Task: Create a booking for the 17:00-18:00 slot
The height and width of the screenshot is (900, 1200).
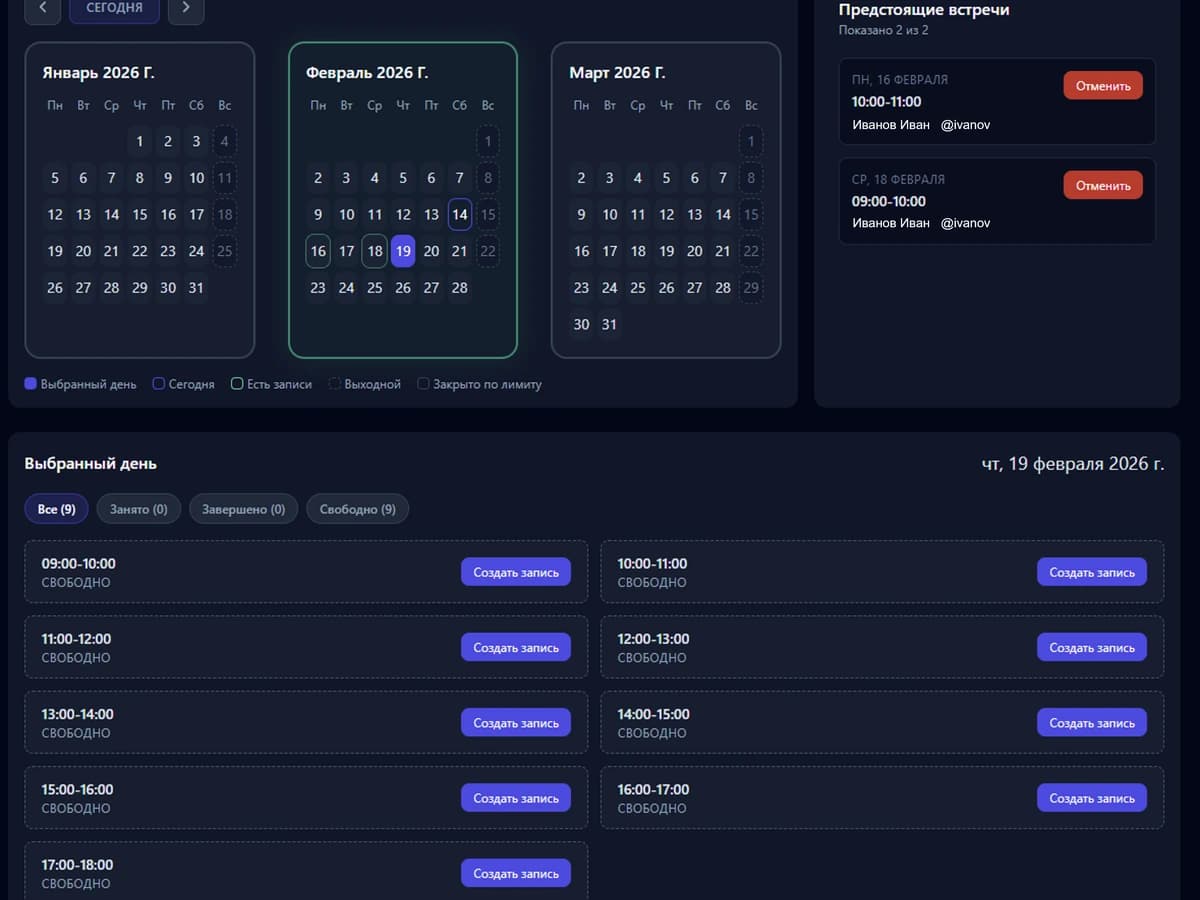Action: 515,873
